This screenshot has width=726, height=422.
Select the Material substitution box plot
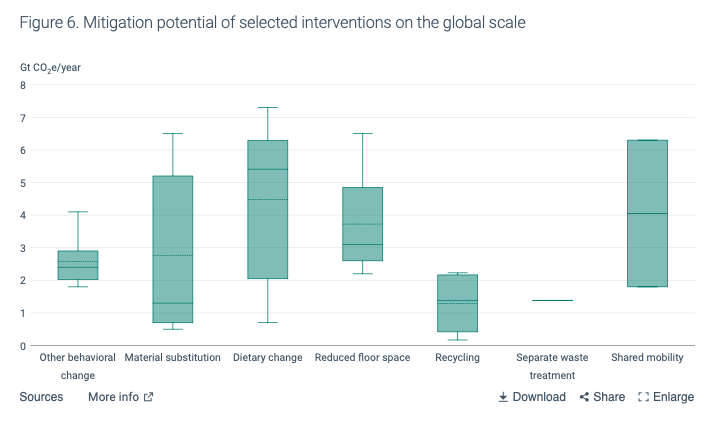(x=173, y=249)
